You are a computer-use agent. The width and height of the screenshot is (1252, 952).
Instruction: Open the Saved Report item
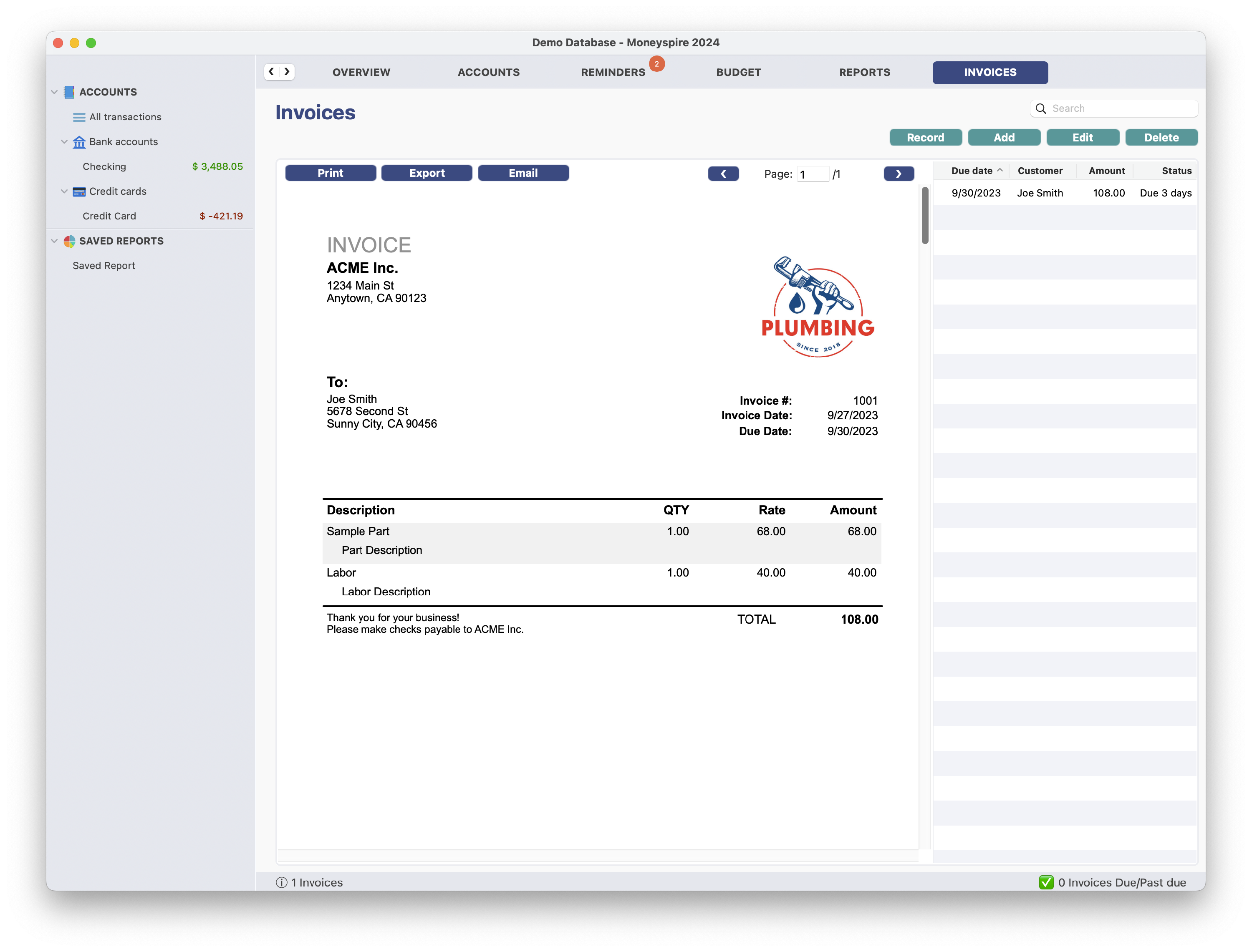(x=104, y=266)
